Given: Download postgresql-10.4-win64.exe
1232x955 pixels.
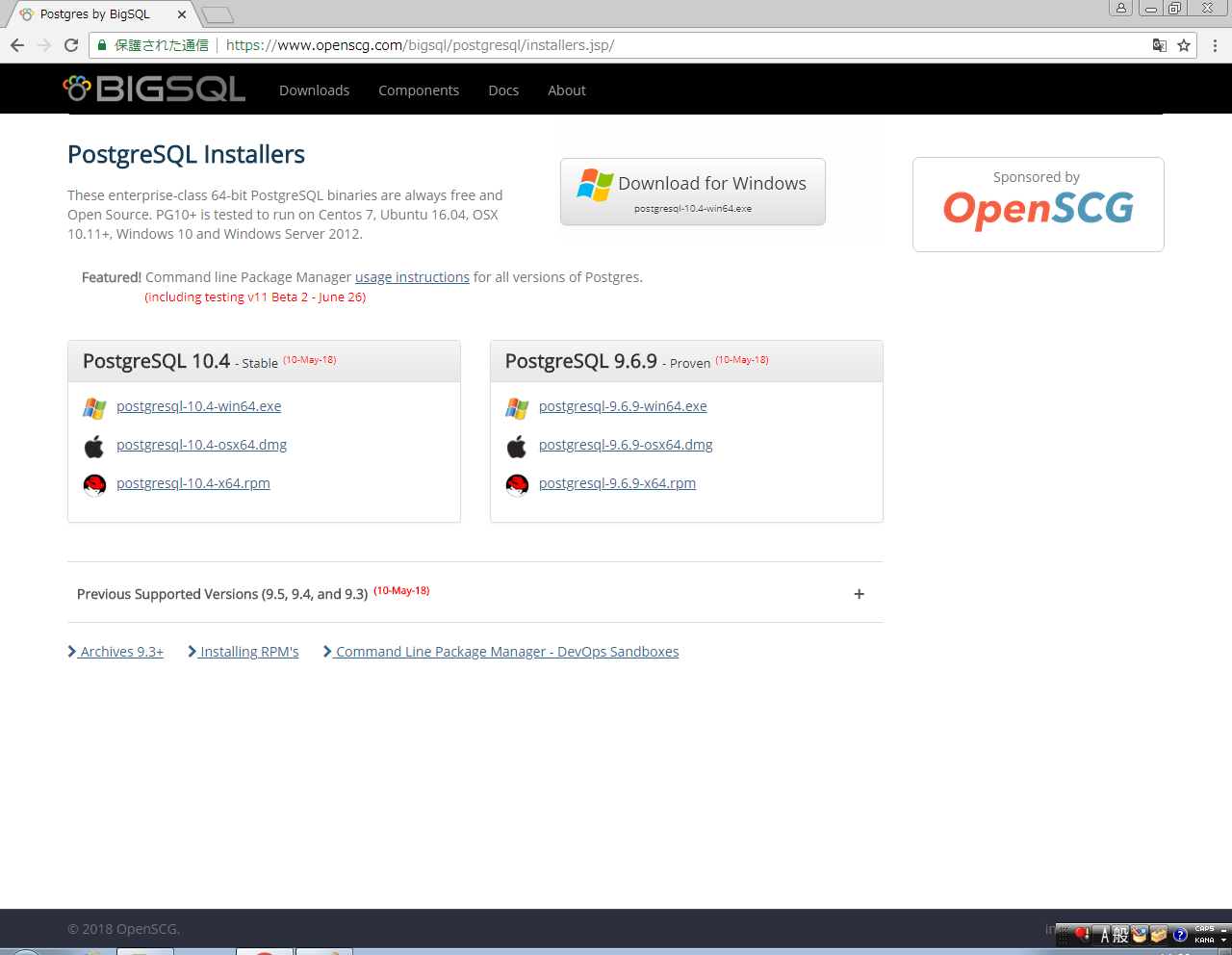Looking at the screenshot, I should 199,406.
